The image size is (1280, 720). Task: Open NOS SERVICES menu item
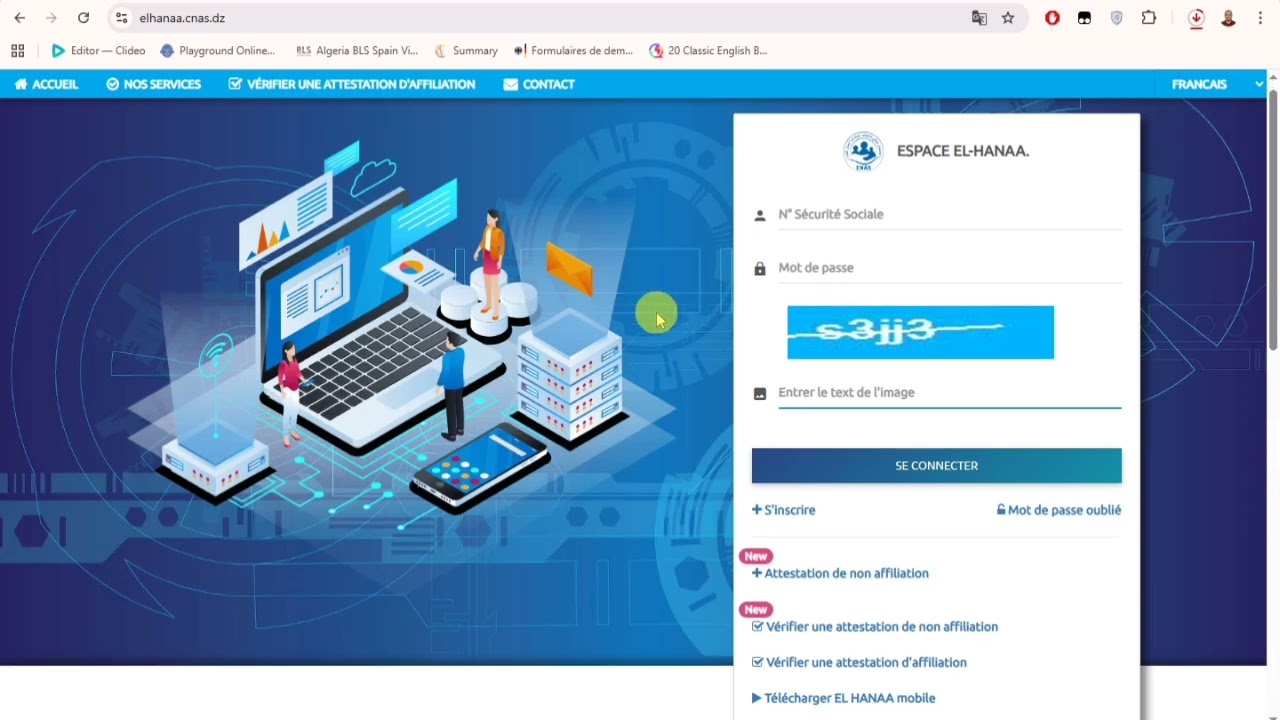154,84
